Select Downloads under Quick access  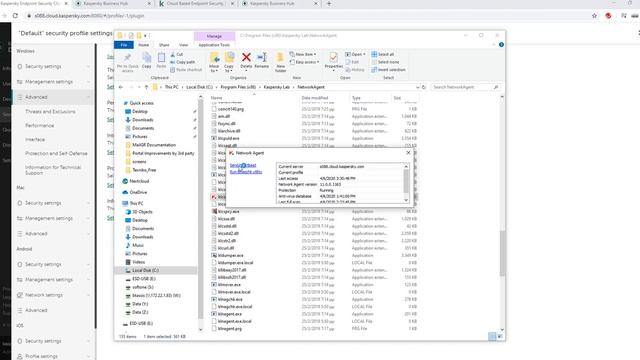pyautogui.click(x=142, y=120)
